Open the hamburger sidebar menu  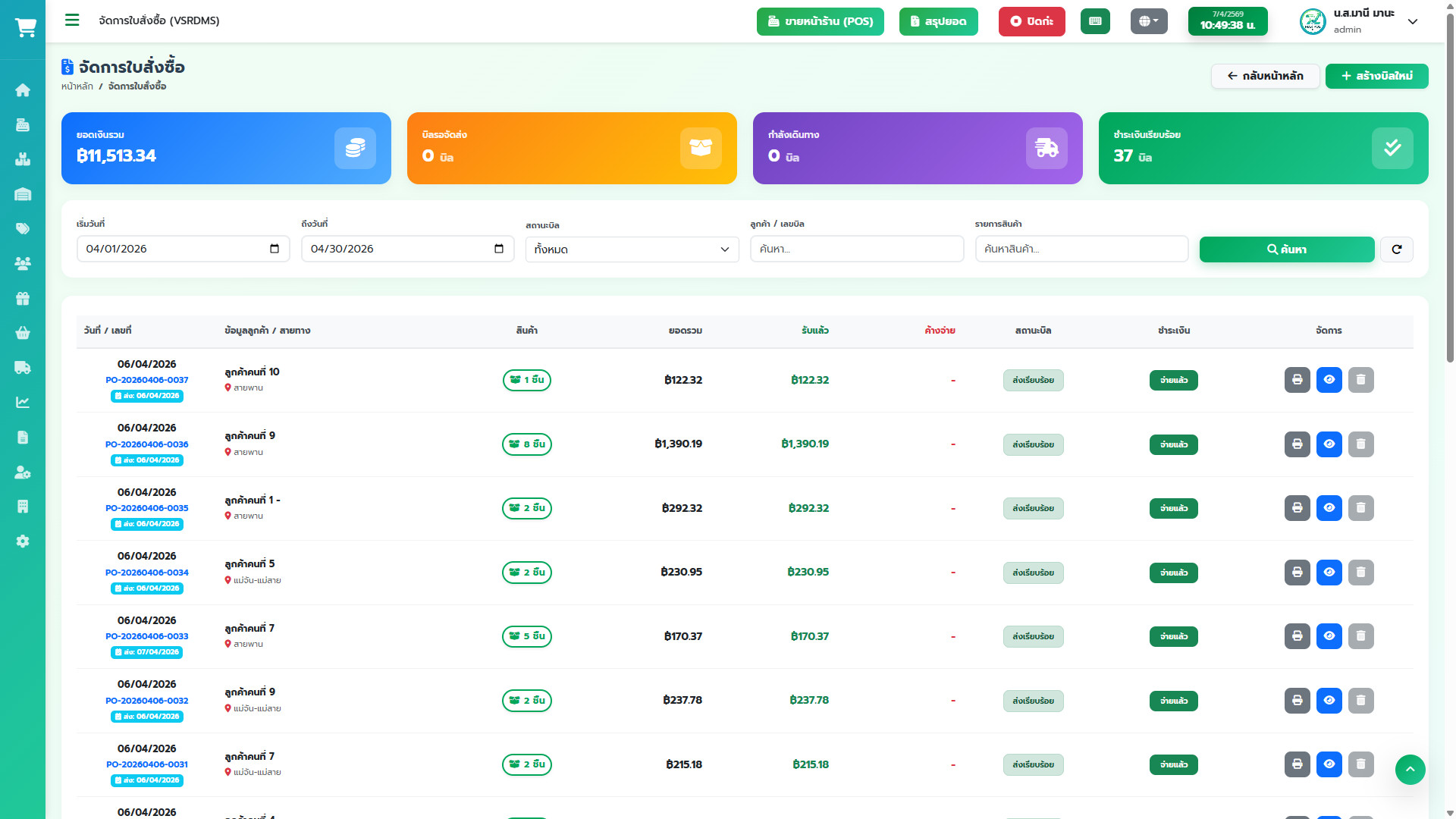(x=72, y=20)
